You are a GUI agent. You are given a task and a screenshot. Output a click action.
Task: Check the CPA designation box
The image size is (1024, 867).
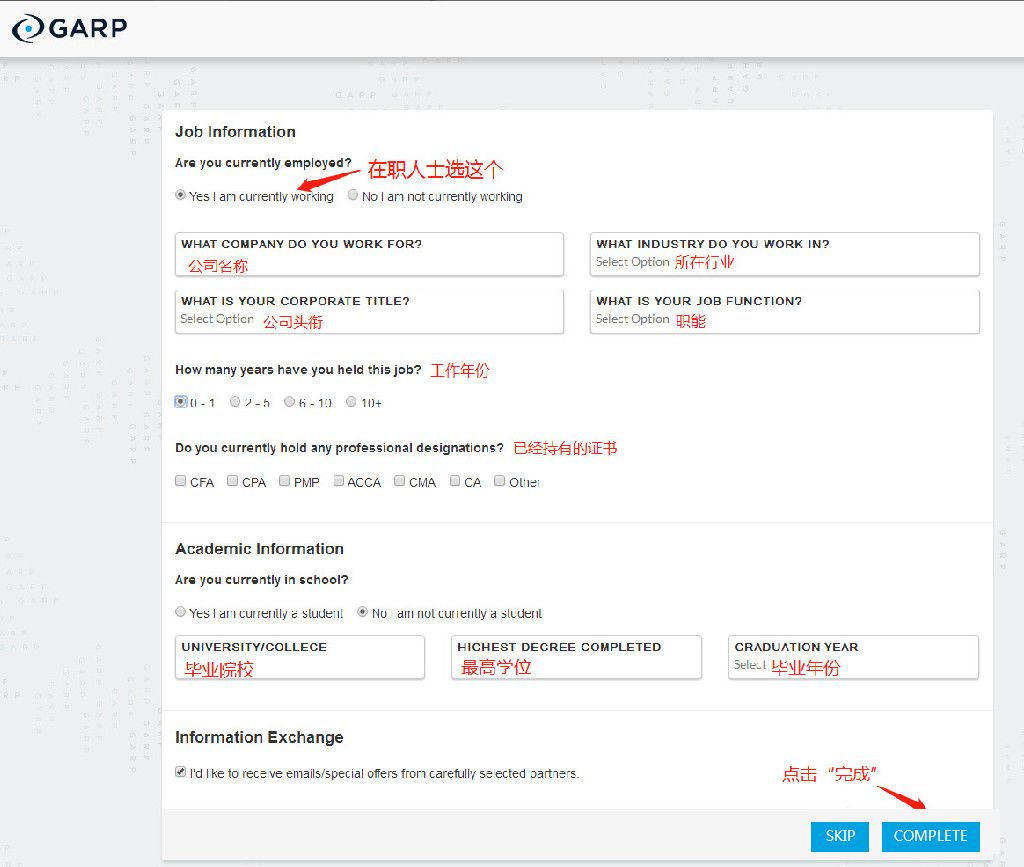pyautogui.click(x=233, y=481)
